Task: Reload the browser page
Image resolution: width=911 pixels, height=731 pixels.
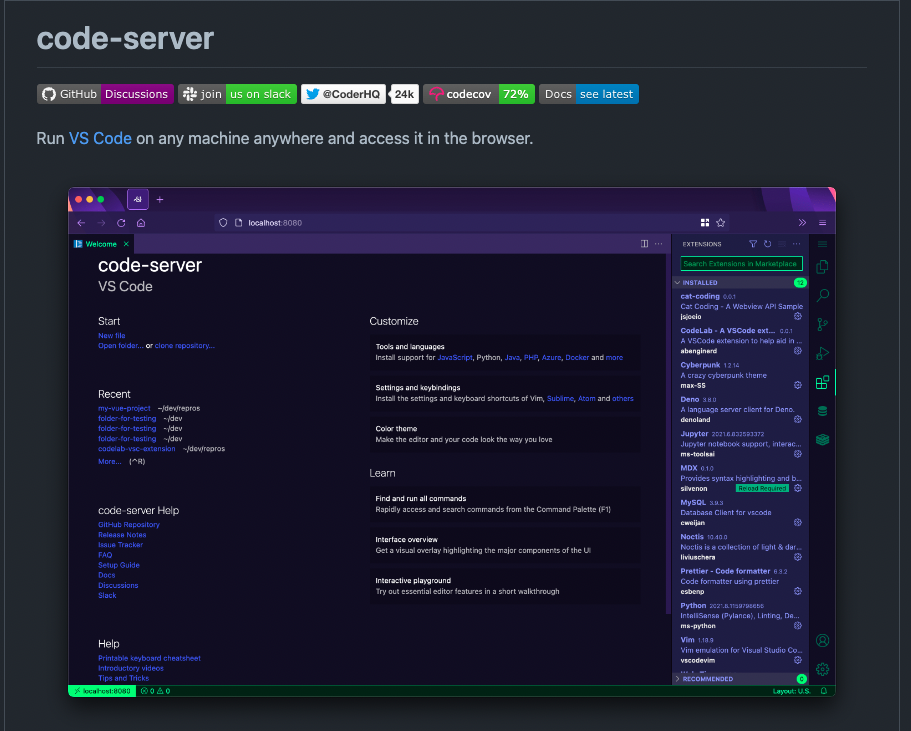Action: [121, 223]
